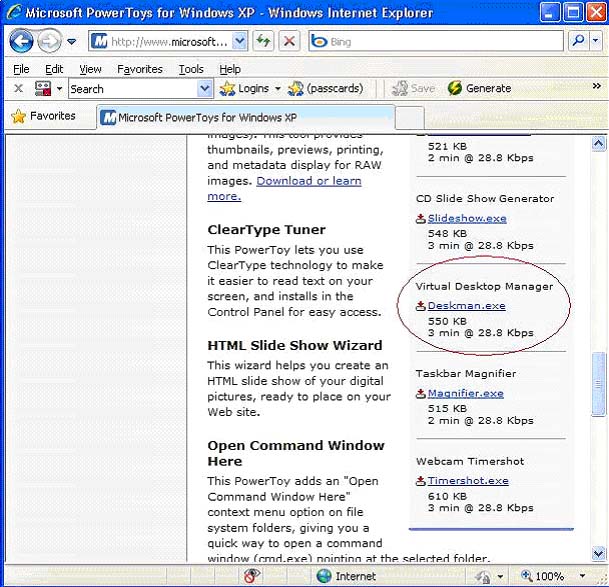Click the Internet zone globe icon
This screenshot has width=609, height=587.
pos(324,576)
